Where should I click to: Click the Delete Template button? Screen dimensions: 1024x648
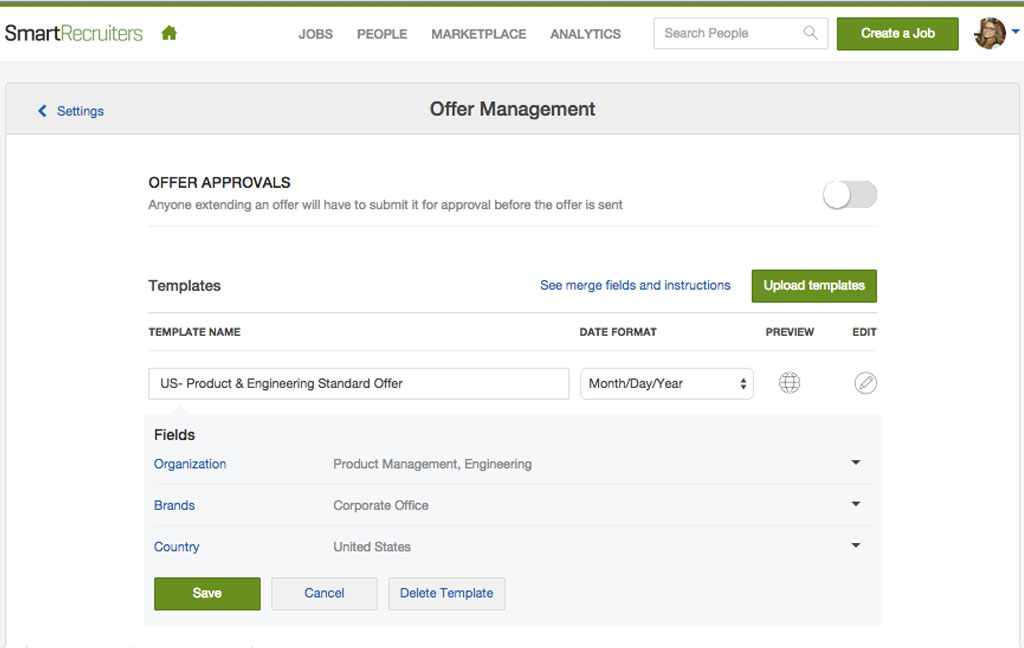click(x=446, y=593)
